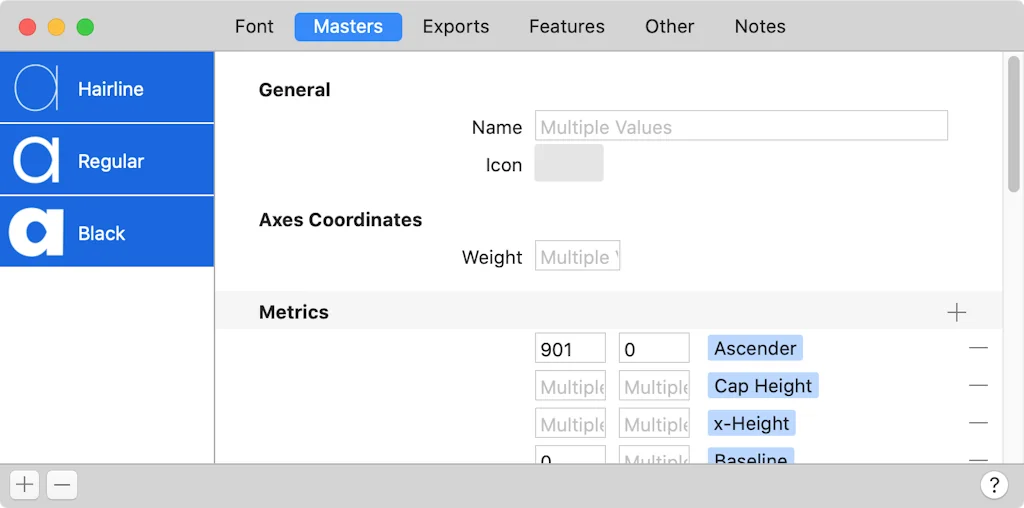Switch to the Exports tab
The height and width of the screenshot is (508, 1024).
point(456,27)
